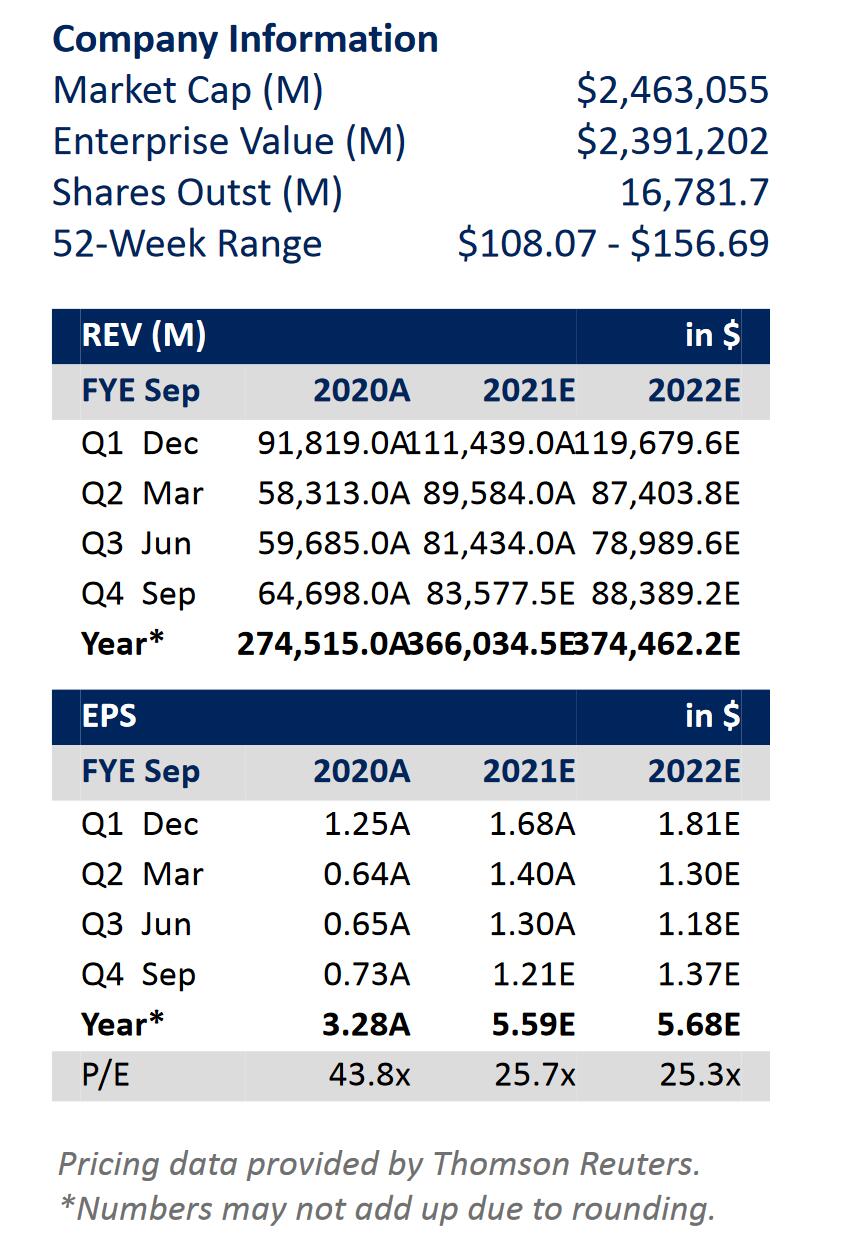Select the Market Cap value $2,463,055
Screen dimensions: 850x1260
(672, 90)
